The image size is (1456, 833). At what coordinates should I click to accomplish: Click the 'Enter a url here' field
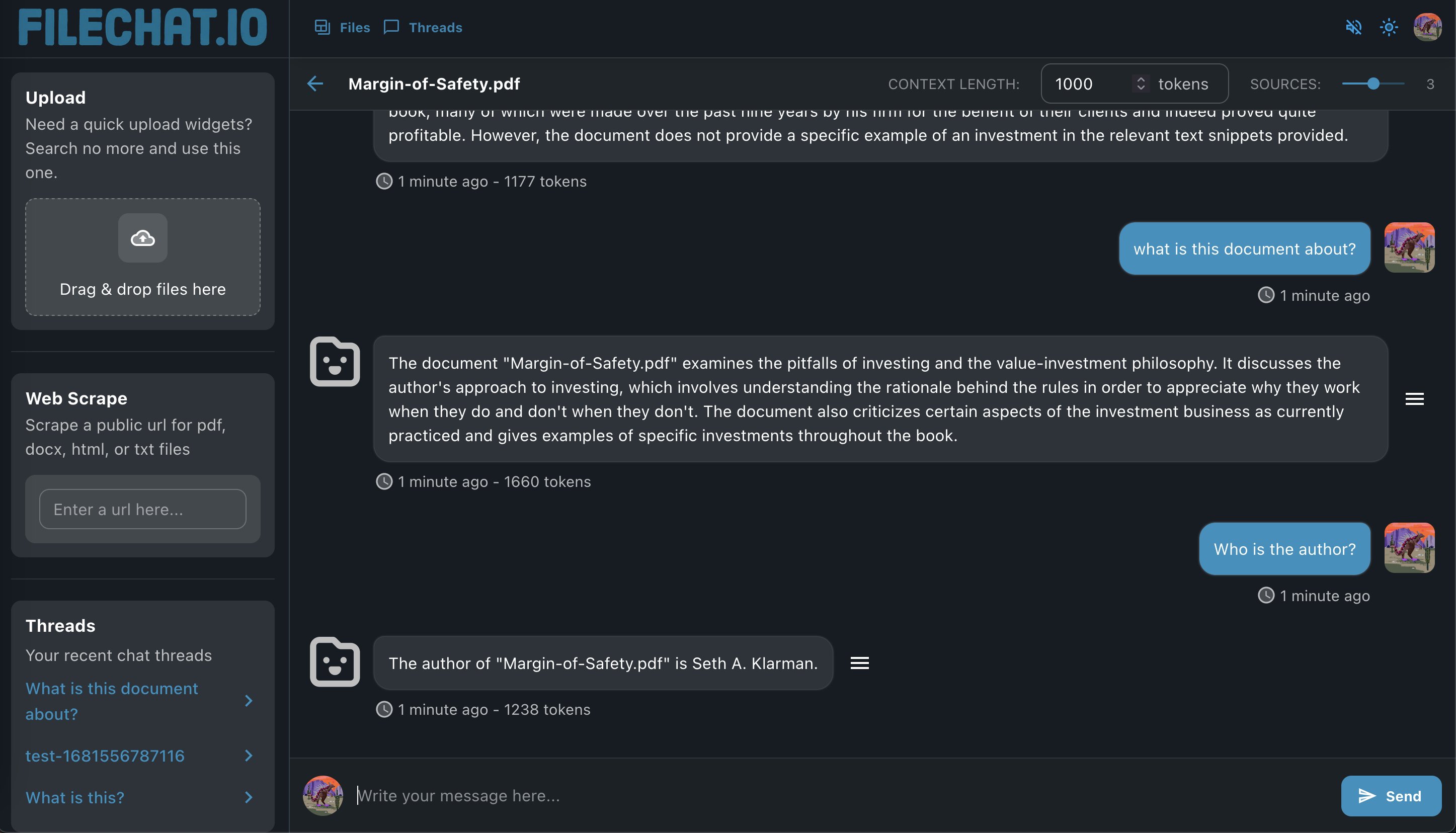(x=142, y=509)
